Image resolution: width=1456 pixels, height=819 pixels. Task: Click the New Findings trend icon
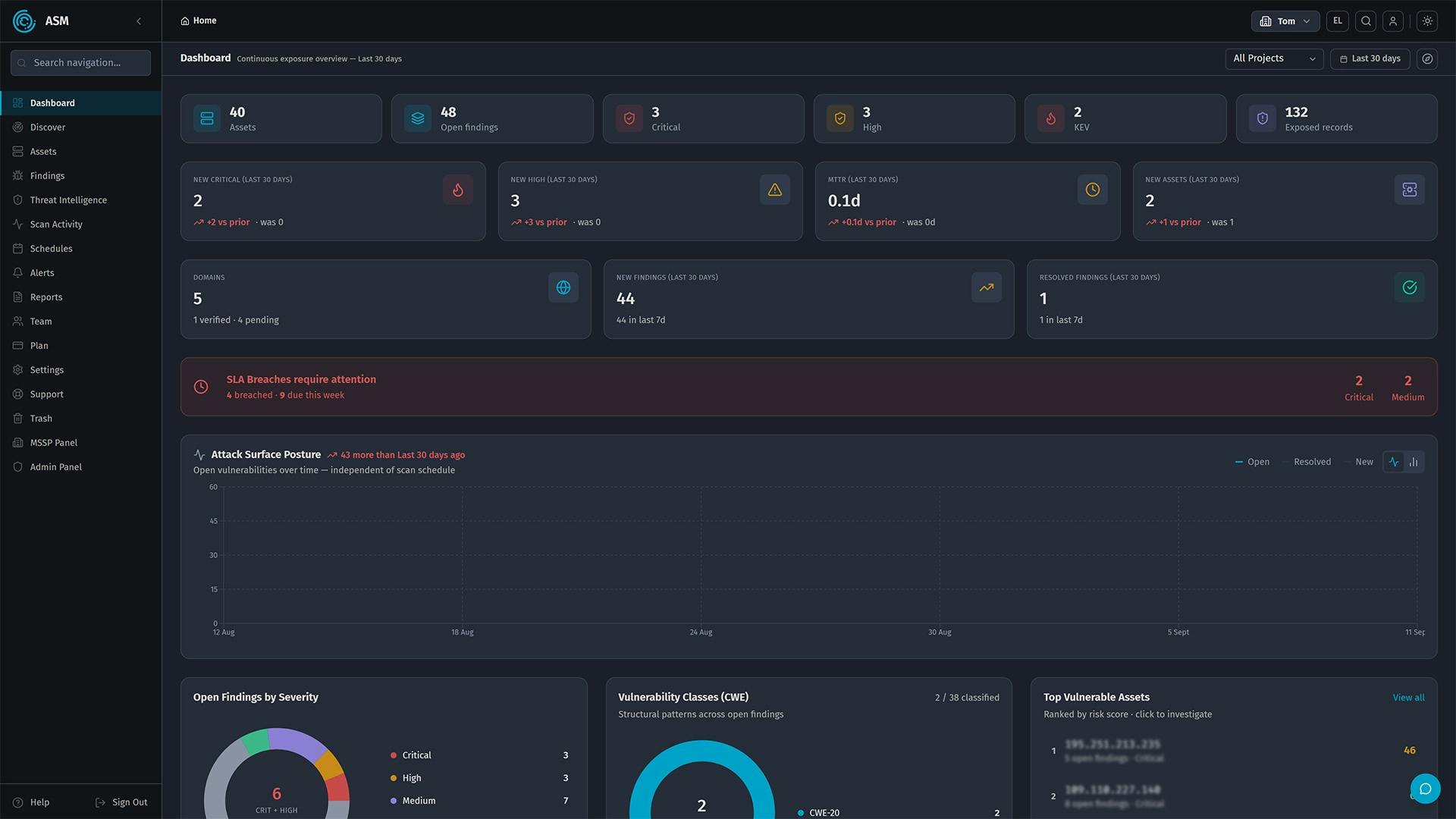tap(987, 287)
